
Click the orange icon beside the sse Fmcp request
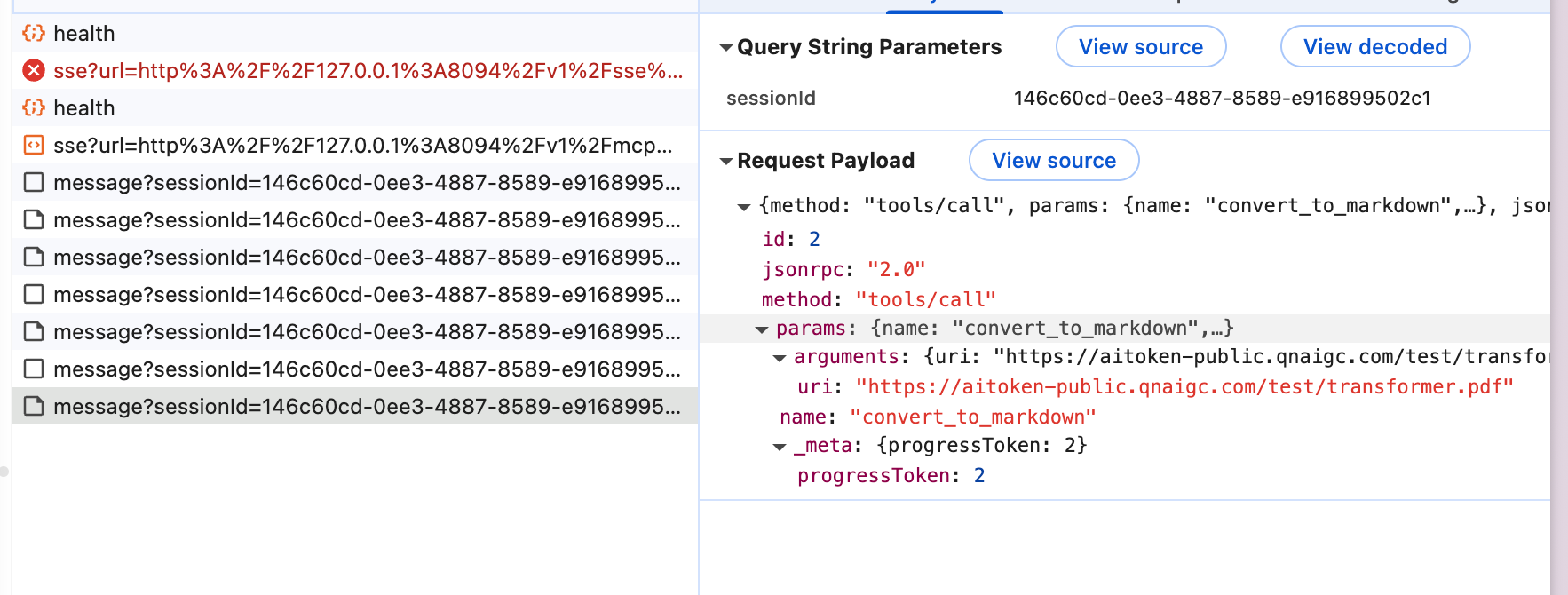(x=34, y=146)
